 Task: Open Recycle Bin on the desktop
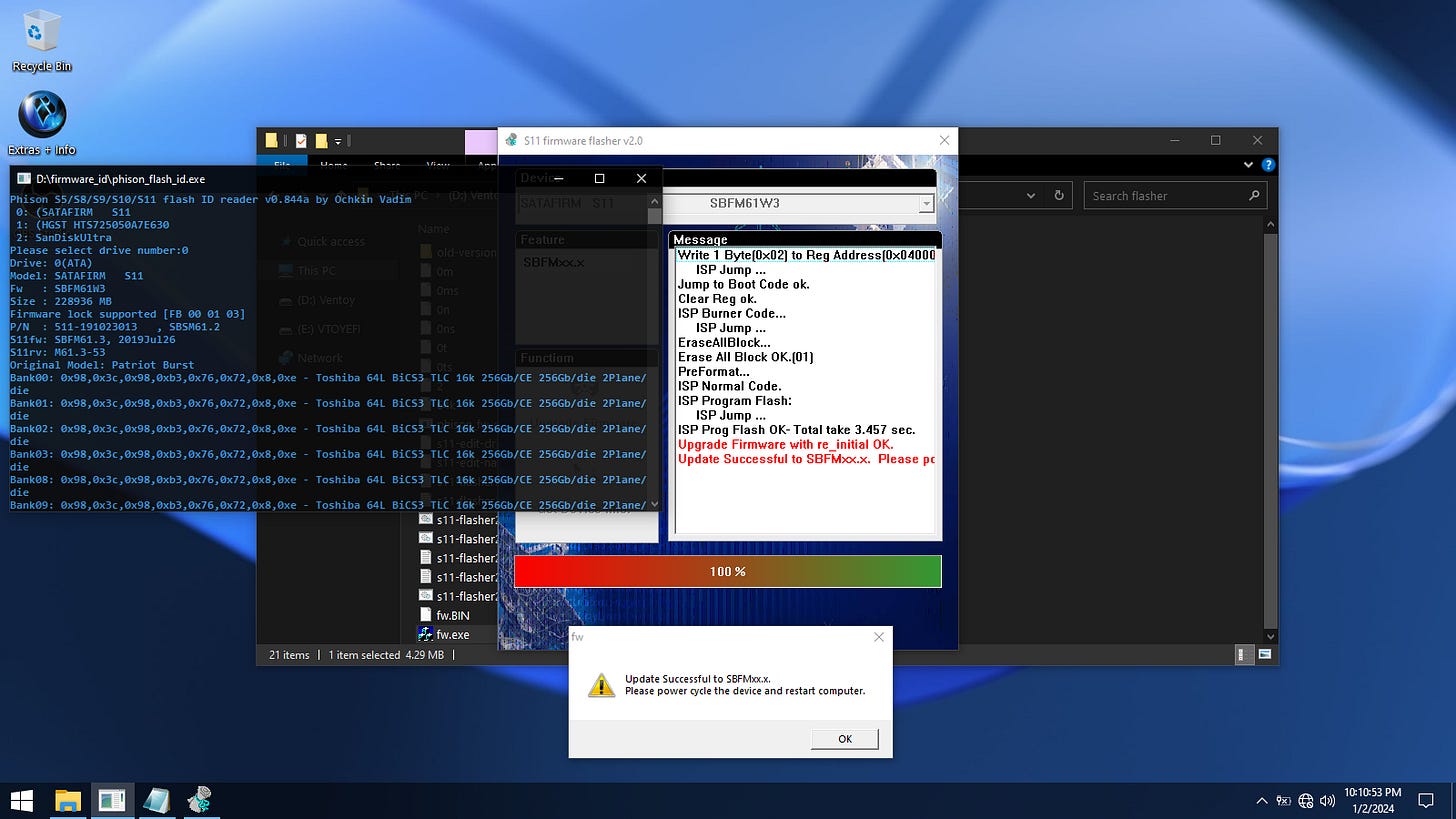point(40,30)
